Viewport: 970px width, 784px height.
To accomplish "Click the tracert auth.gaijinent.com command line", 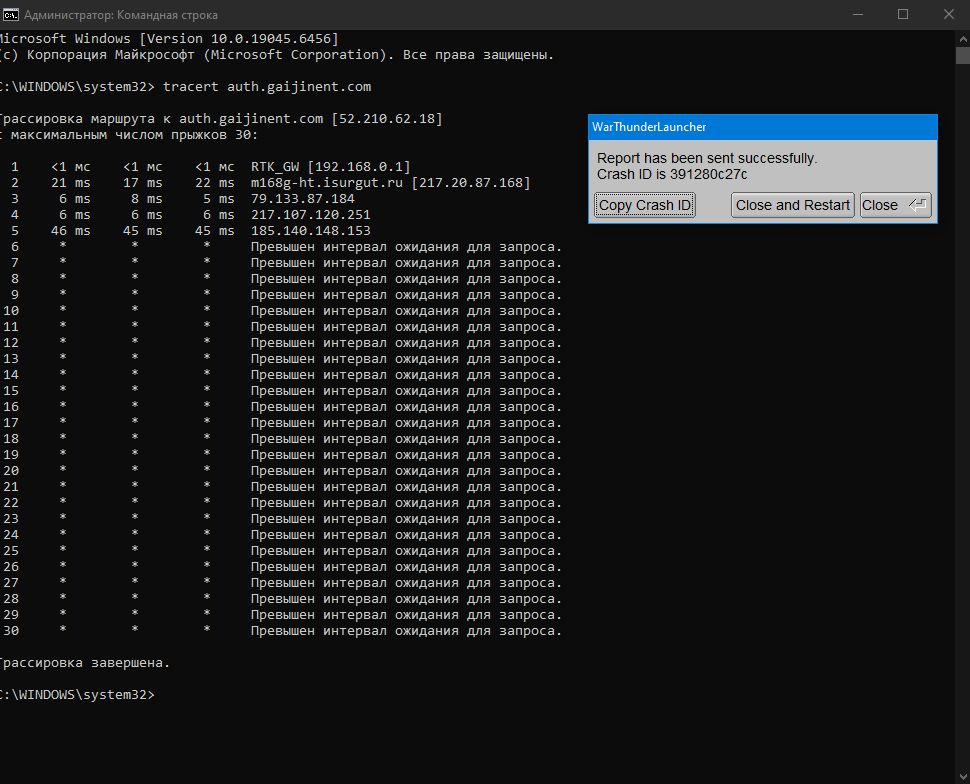I will [x=266, y=87].
